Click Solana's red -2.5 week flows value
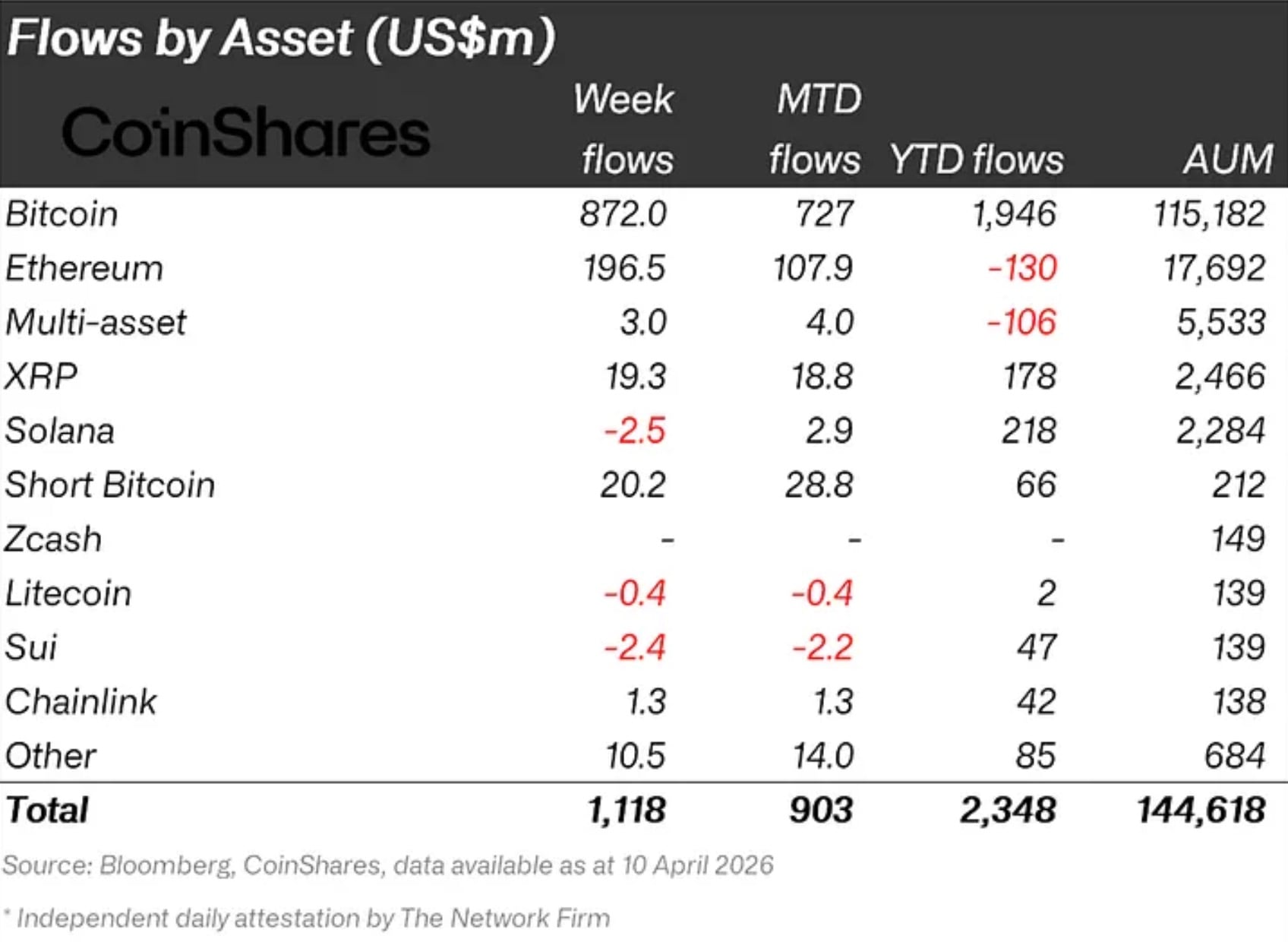 pos(635,431)
